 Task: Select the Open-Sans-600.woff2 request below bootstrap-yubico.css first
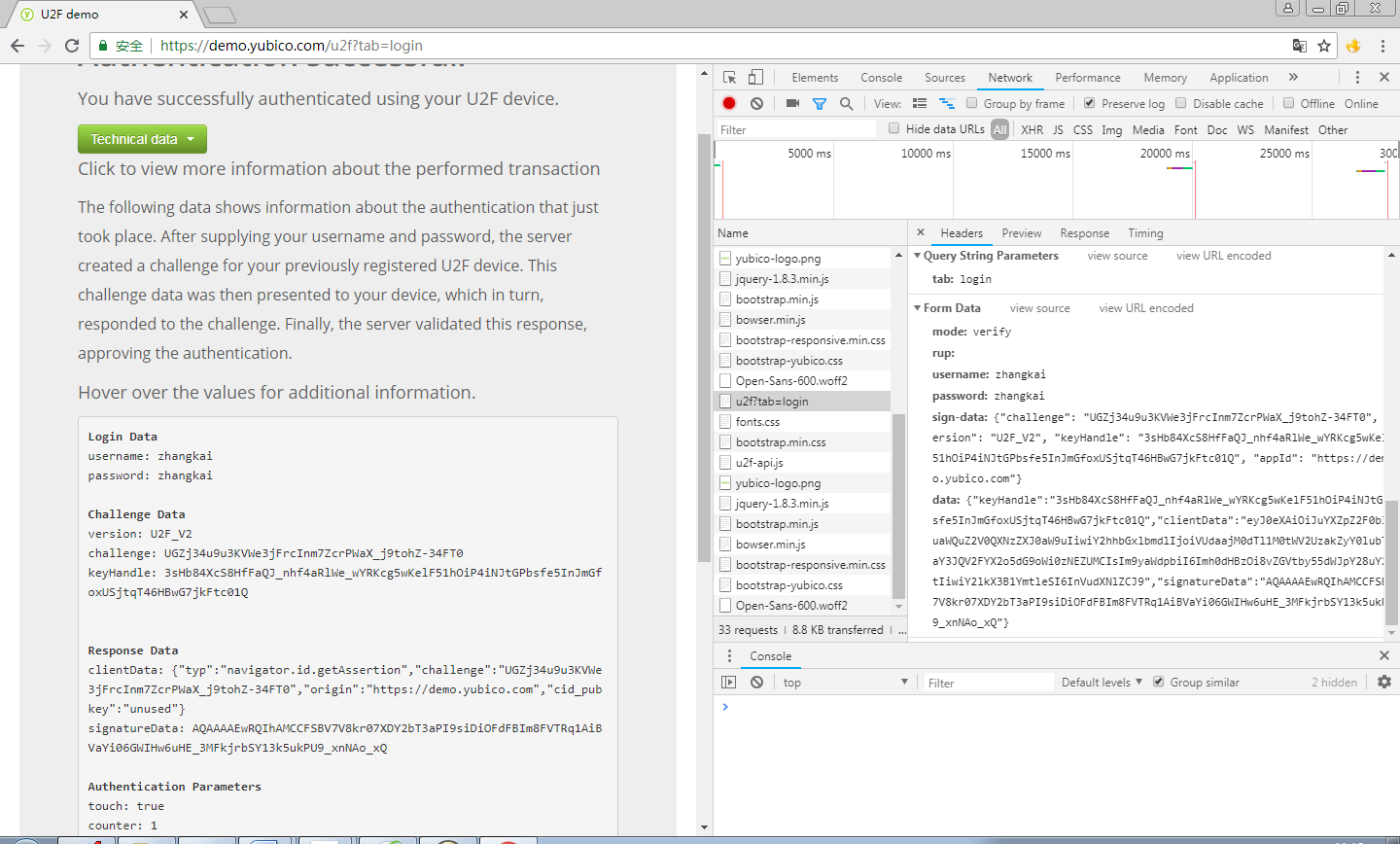pos(802,381)
